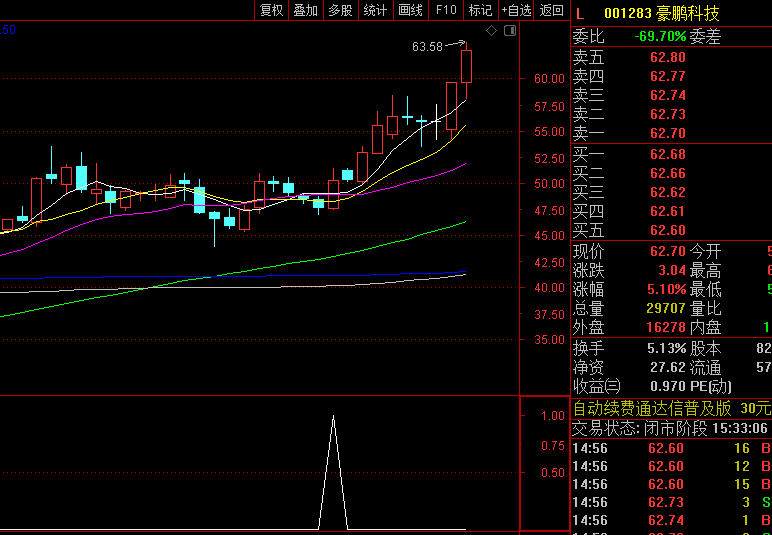Click 净资 value 27.62
This screenshot has width=772, height=535.
coord(668,368)
